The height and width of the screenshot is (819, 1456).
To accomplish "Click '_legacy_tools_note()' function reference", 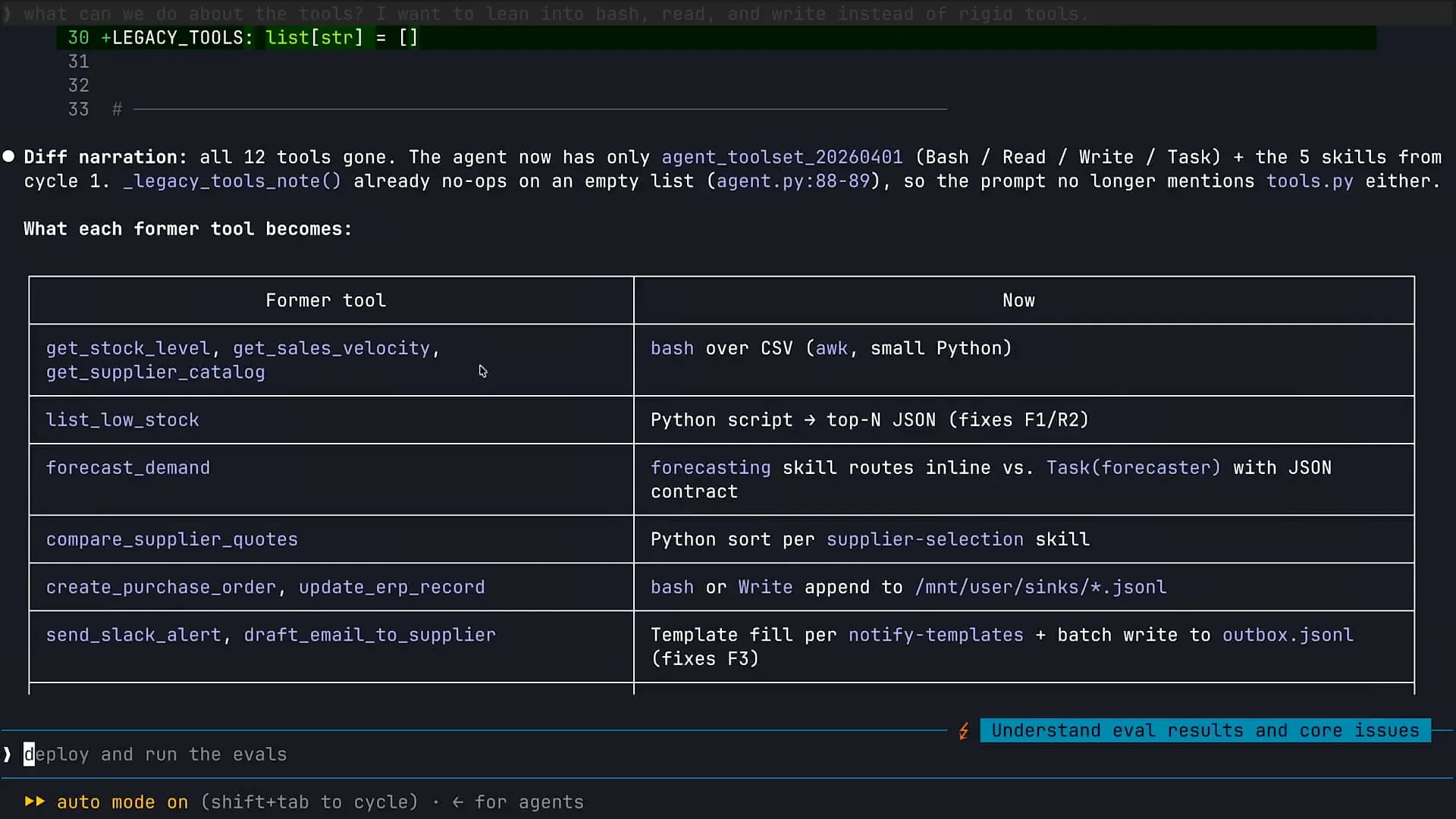I will pyautogui.click(x=232, y=181).
